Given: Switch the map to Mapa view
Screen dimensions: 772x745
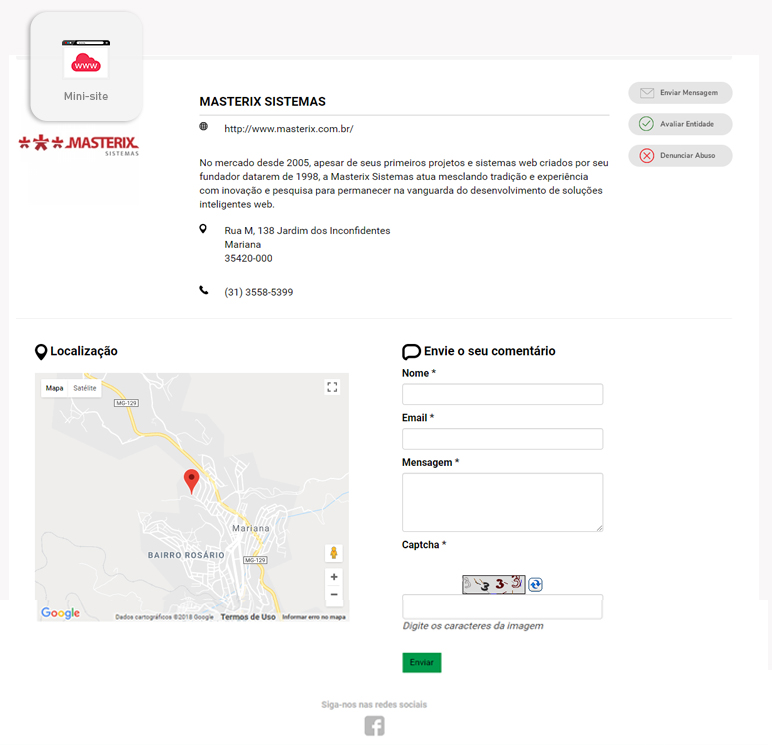Looking at the screenshot, I should coord(55,388).
